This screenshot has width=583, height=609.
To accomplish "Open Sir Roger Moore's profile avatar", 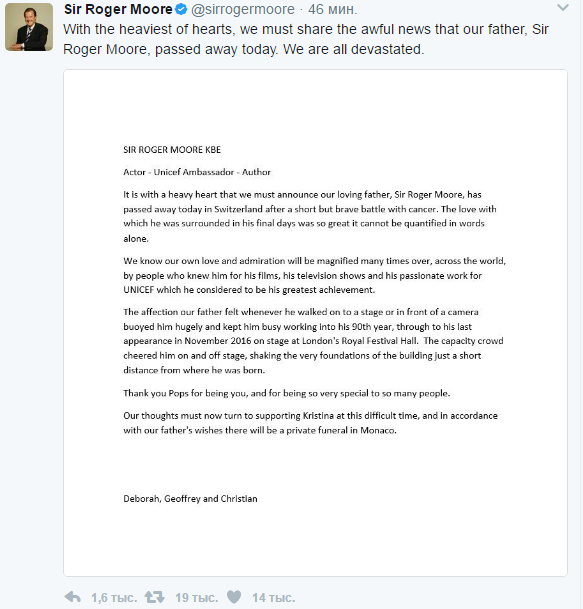I will (29, 27).
